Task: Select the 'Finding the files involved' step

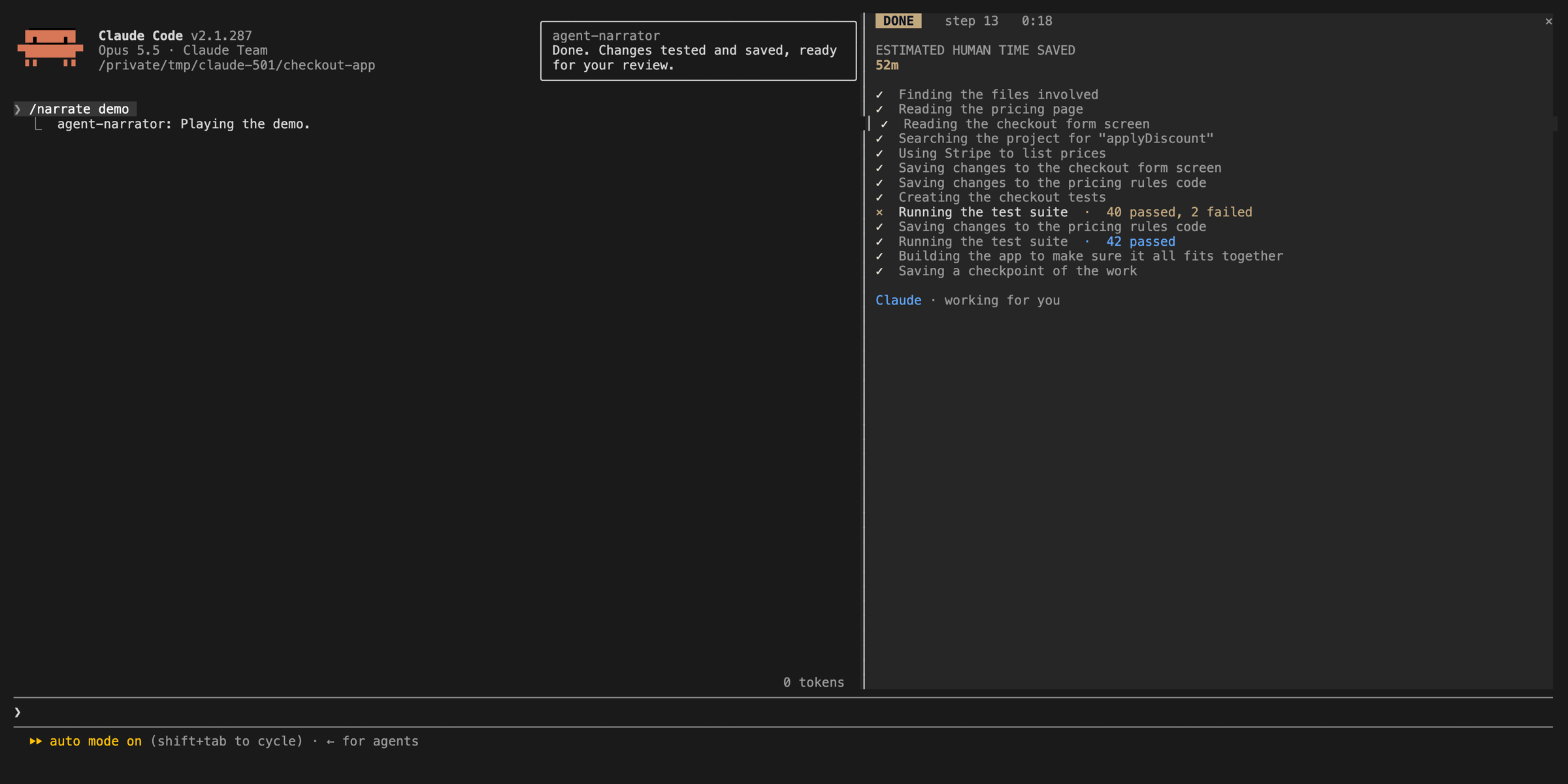Action: pyautogui.click(x=998, y=95)
